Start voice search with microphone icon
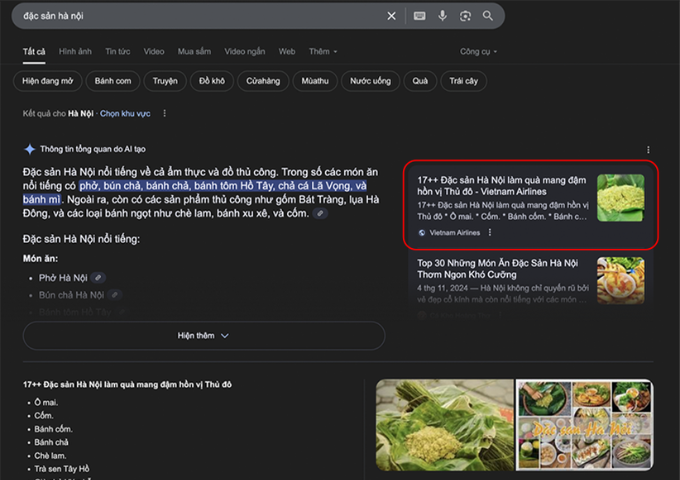 442,16
